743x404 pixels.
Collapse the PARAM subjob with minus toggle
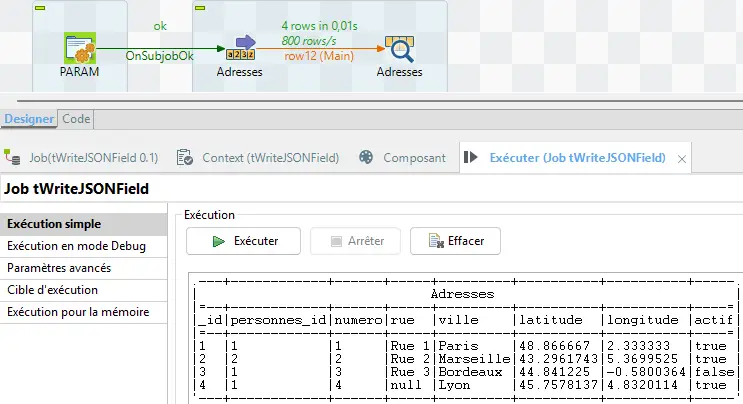41,8
